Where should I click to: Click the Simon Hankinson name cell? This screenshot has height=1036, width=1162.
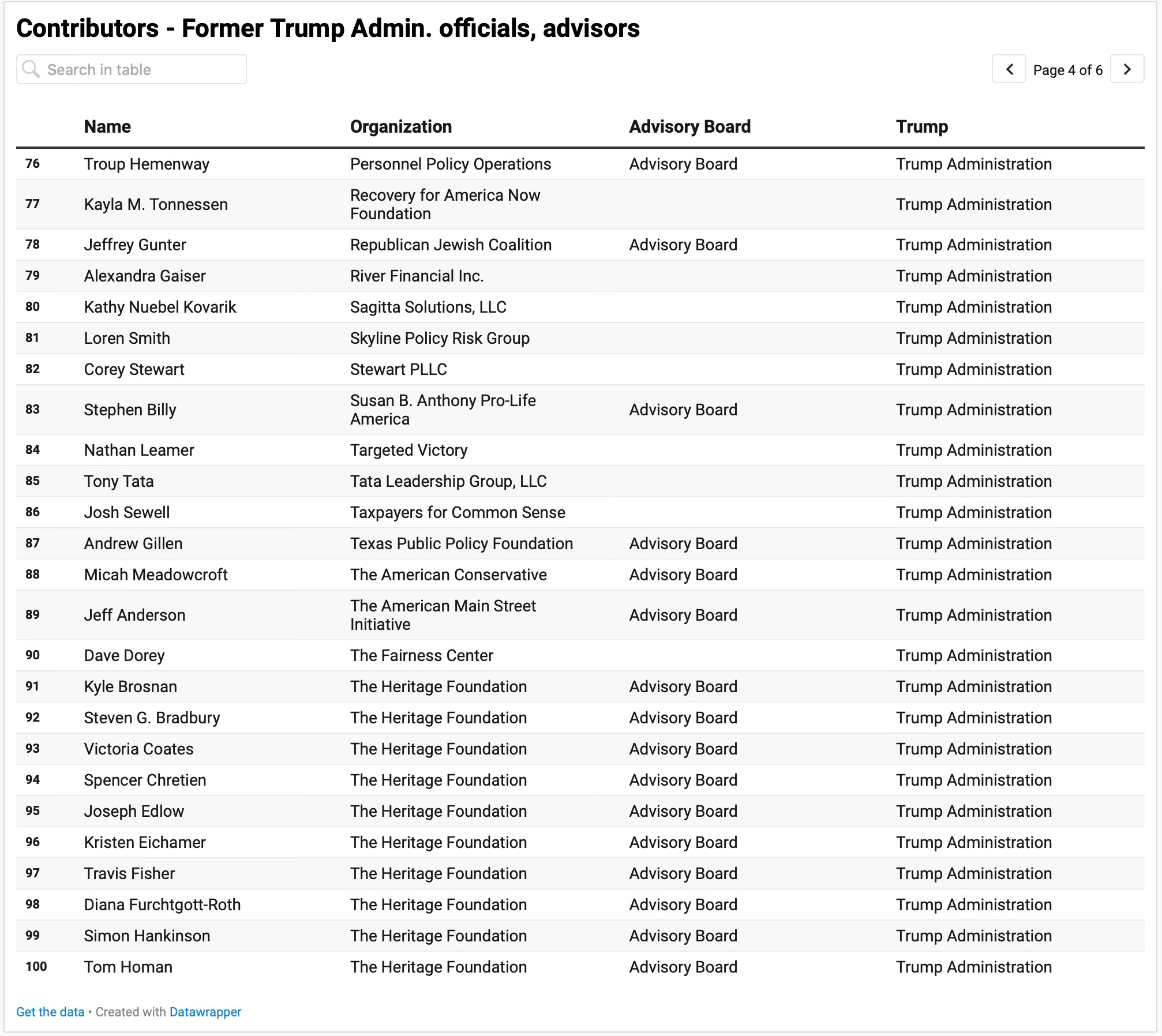tap(147, 936)
